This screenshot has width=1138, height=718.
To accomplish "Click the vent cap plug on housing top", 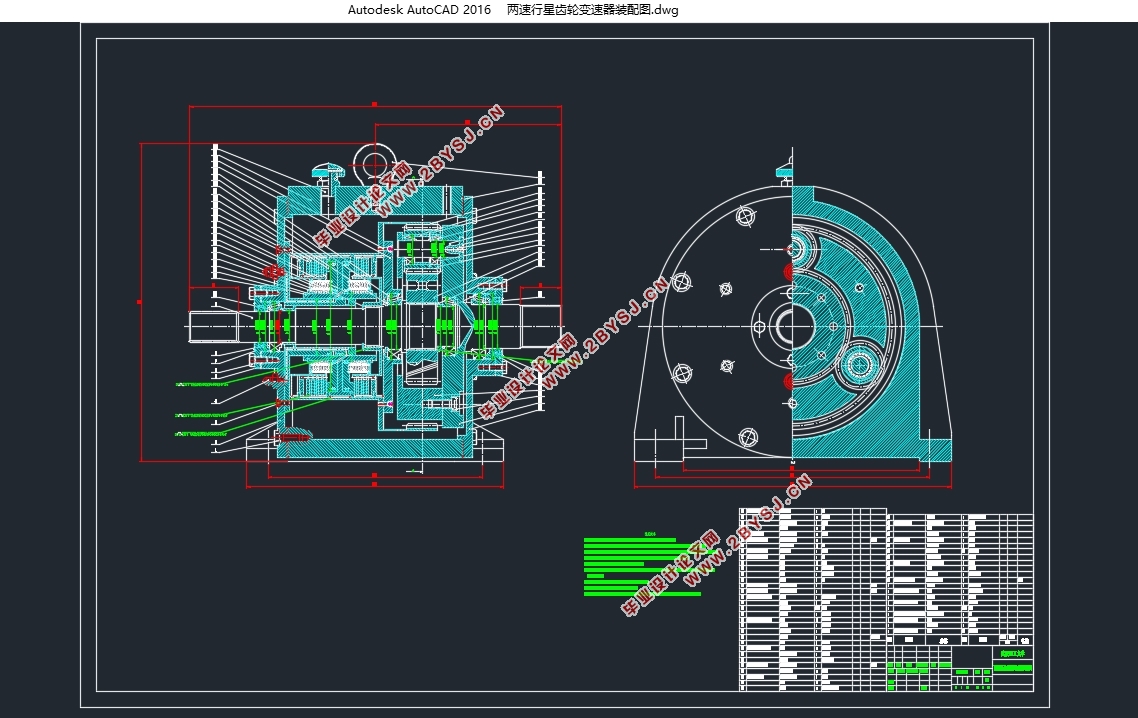I will (326, 176).
